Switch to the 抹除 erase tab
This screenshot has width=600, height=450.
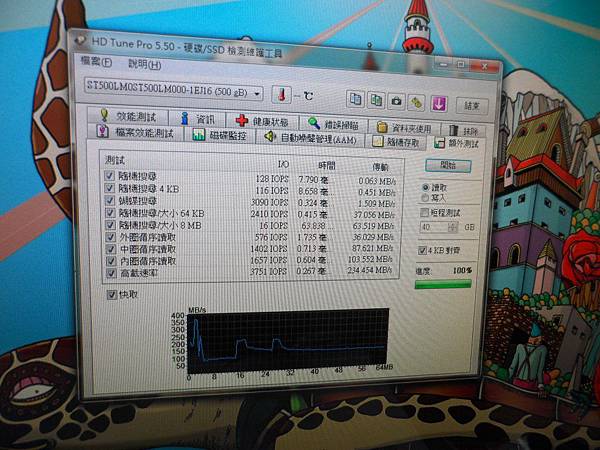coord(463,130)
